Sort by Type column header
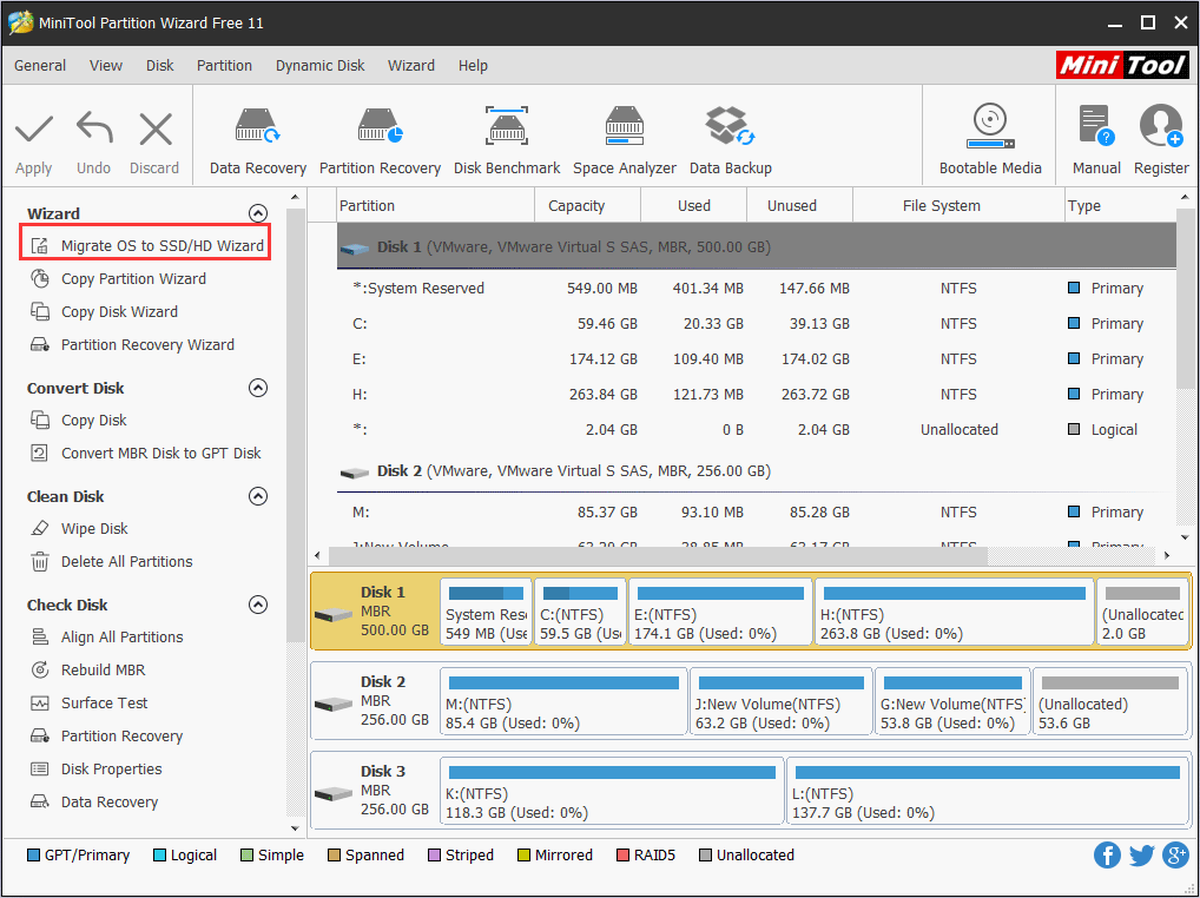Screen dimensions: 1200x898 pyautogui.click(x=1120, y=206)
